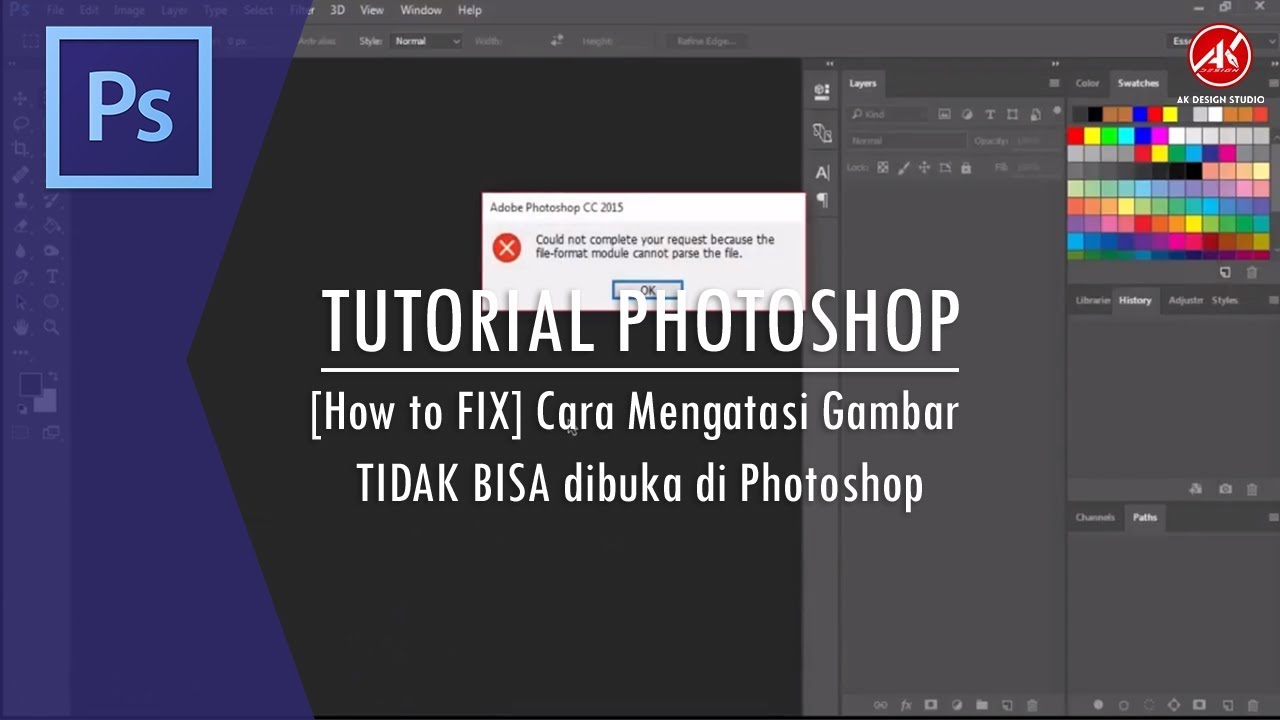This screenshot has width=1280, height=720.
Task: Open the Style dropdown set to Normal
Action: (426, 41)
